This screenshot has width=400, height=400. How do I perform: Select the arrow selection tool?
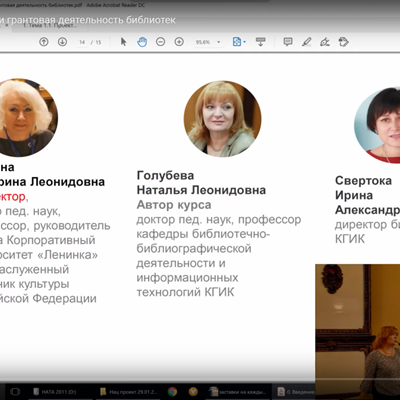pyautogui.click(x=123, y=42)
